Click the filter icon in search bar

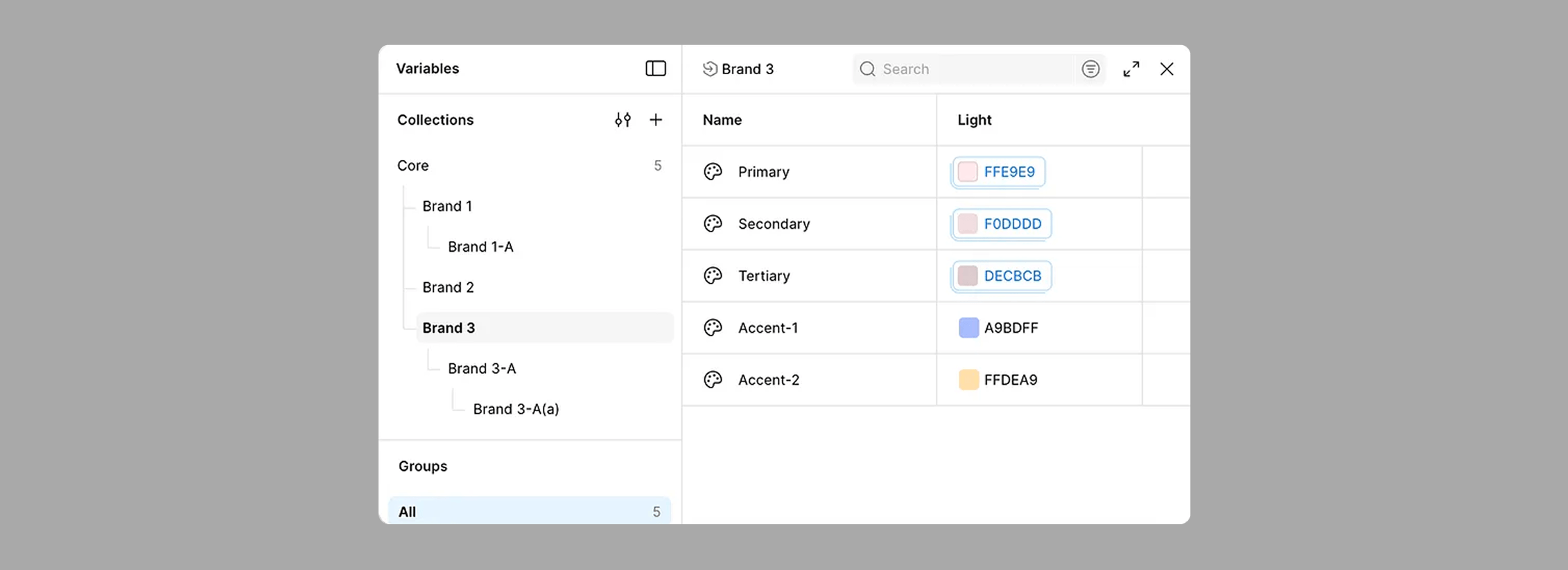coord(1090,69)
